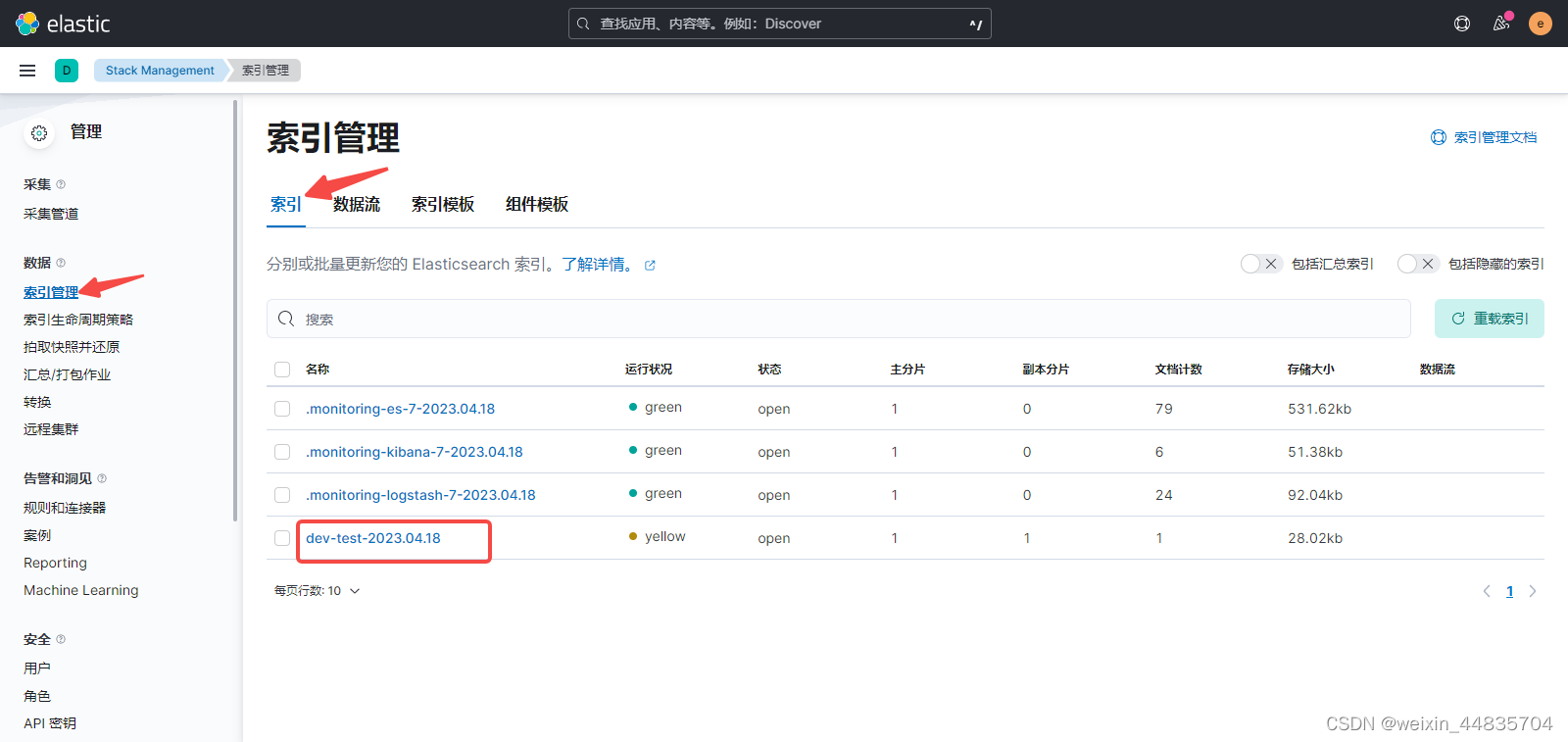Sort by 文档计数 column header
1568x742 pixels.
(1179, 370)
